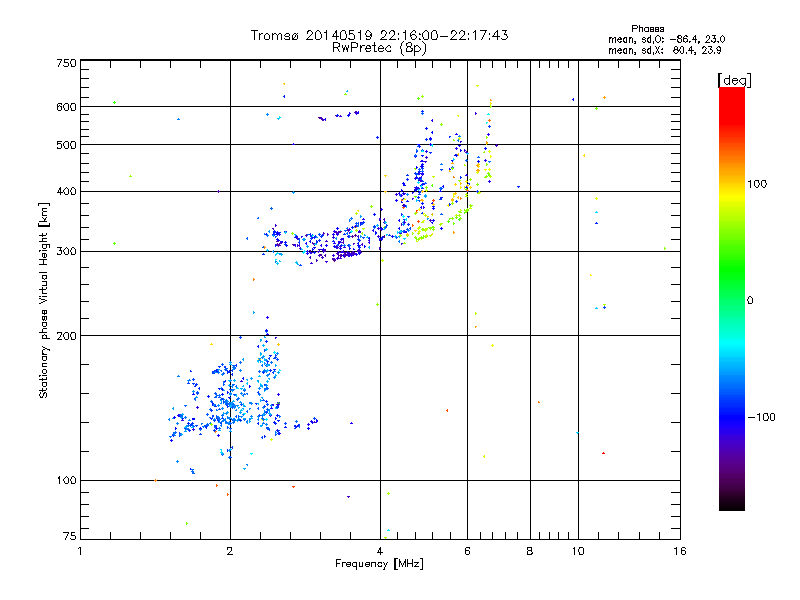Viewport: 800px width, 600px height.
Task: Click the y-axis tick label '100'
Action: point(66,481)
